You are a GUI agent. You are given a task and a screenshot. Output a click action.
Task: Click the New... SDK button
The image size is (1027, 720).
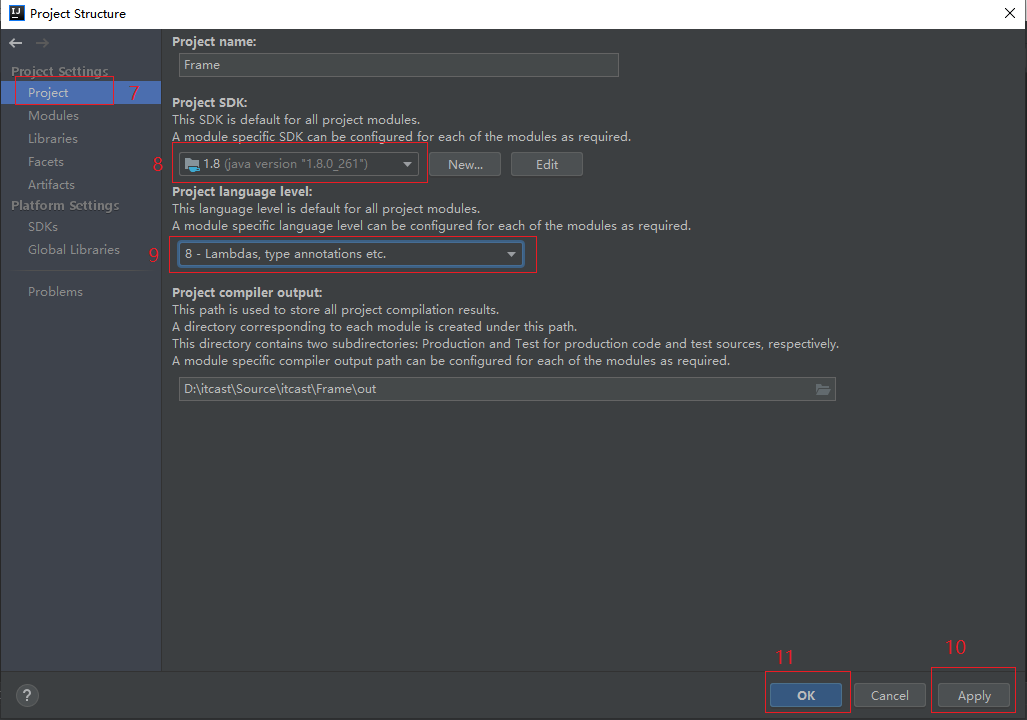[x=465, y=164]
